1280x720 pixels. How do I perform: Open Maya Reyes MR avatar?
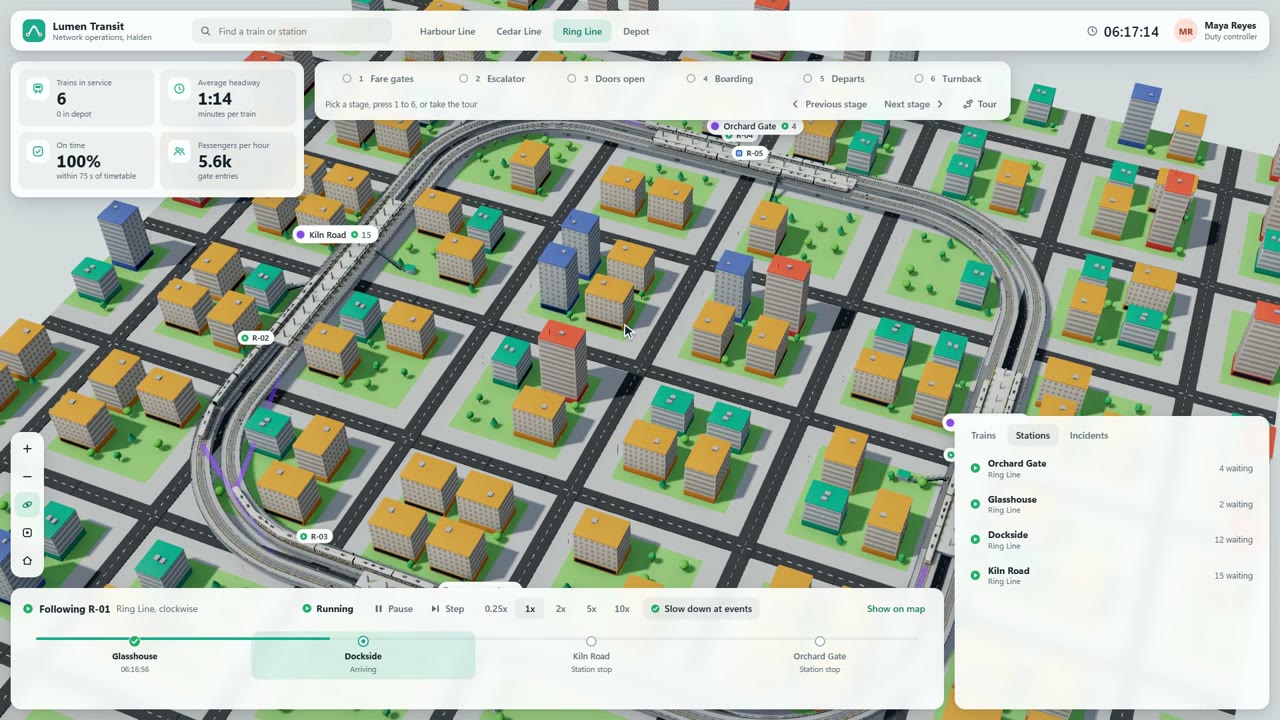coord(1185,31)
